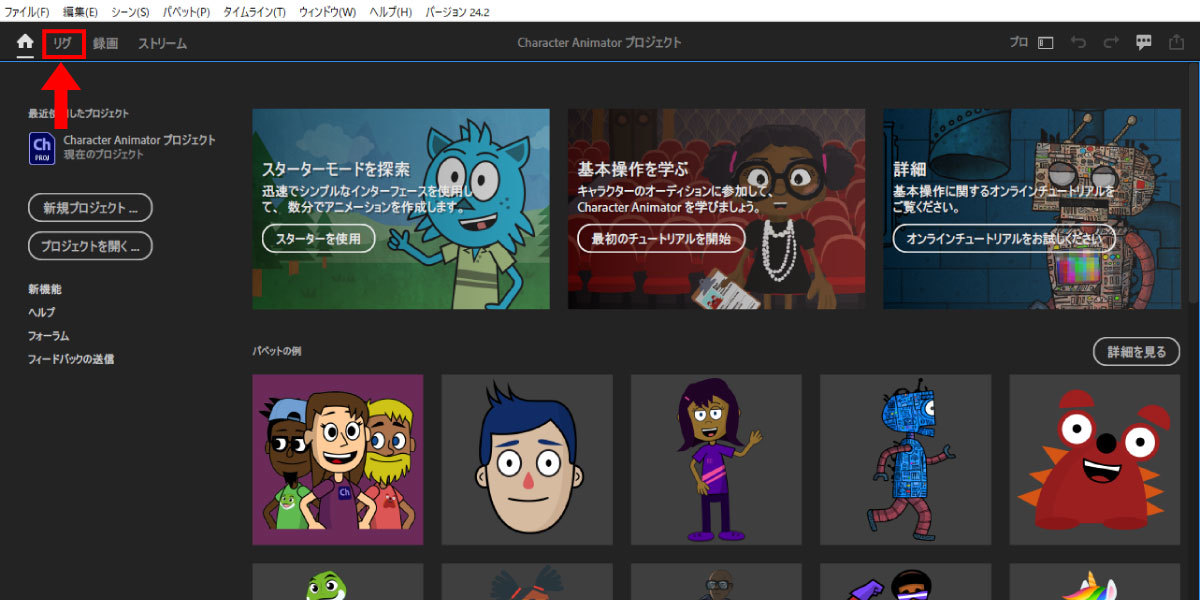Select the blue-haired face puppet thumbnail
The height and width of the screenshot is (600, 1200).
point(527,460)
